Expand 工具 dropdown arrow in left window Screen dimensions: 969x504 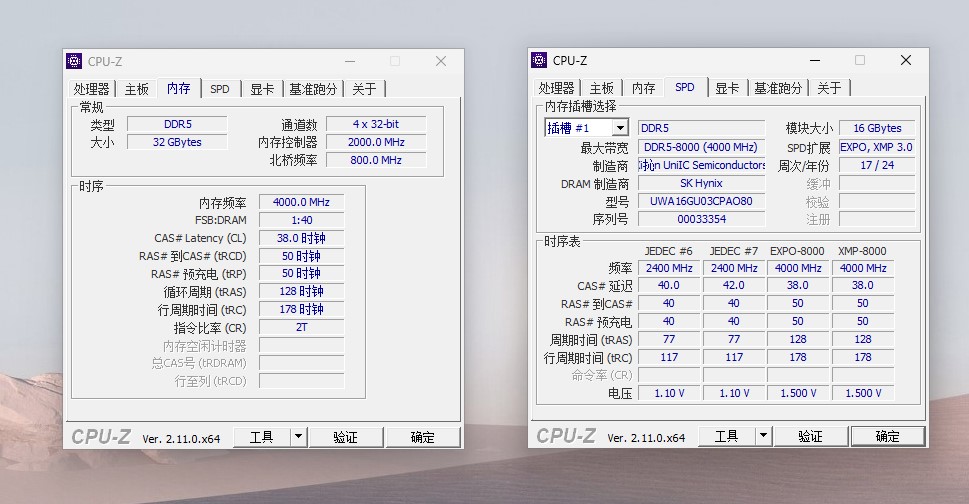point(298,437)
